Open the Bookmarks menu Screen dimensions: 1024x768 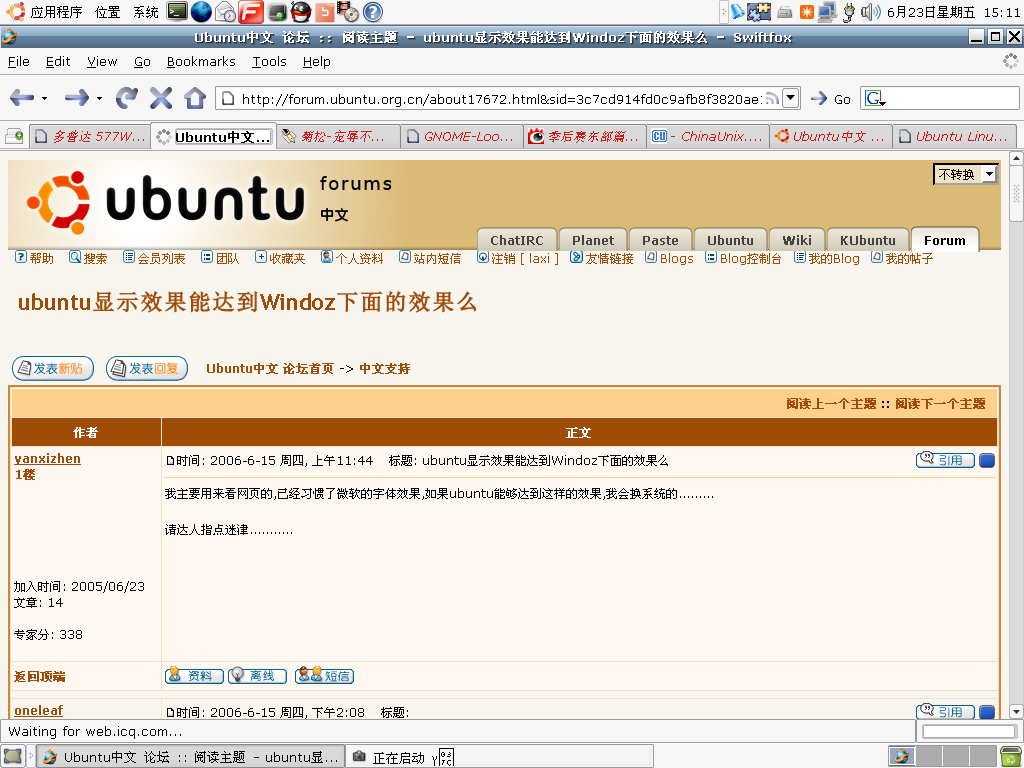pos(200,61)
